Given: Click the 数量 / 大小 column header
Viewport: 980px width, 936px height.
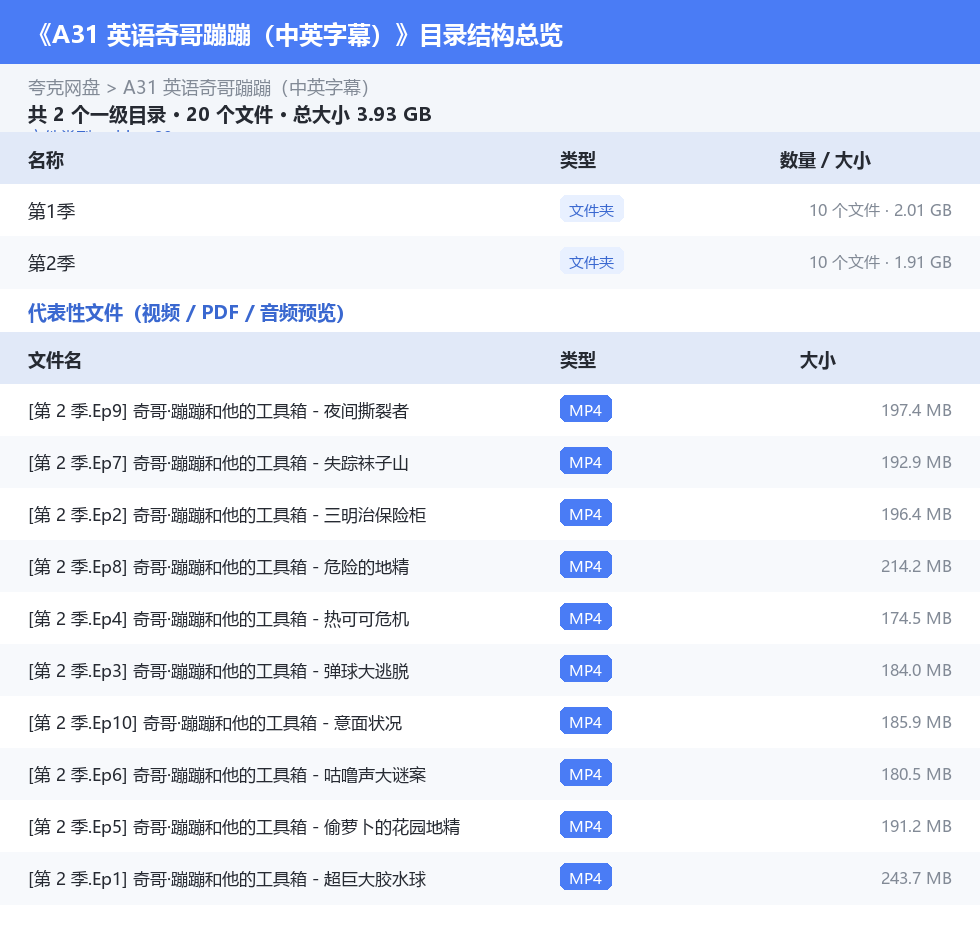Looking at the screenshot, I should (x=825, y=160).
